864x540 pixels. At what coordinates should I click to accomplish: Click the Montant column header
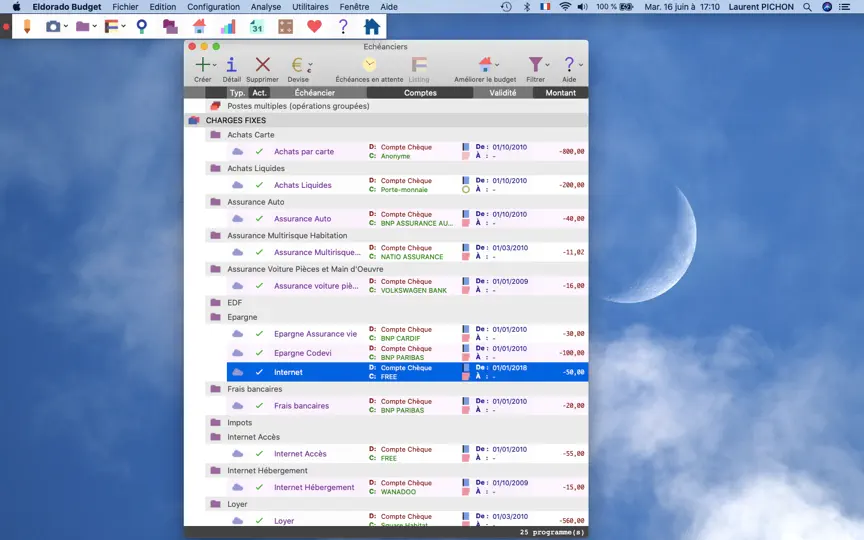click(560, 93)
